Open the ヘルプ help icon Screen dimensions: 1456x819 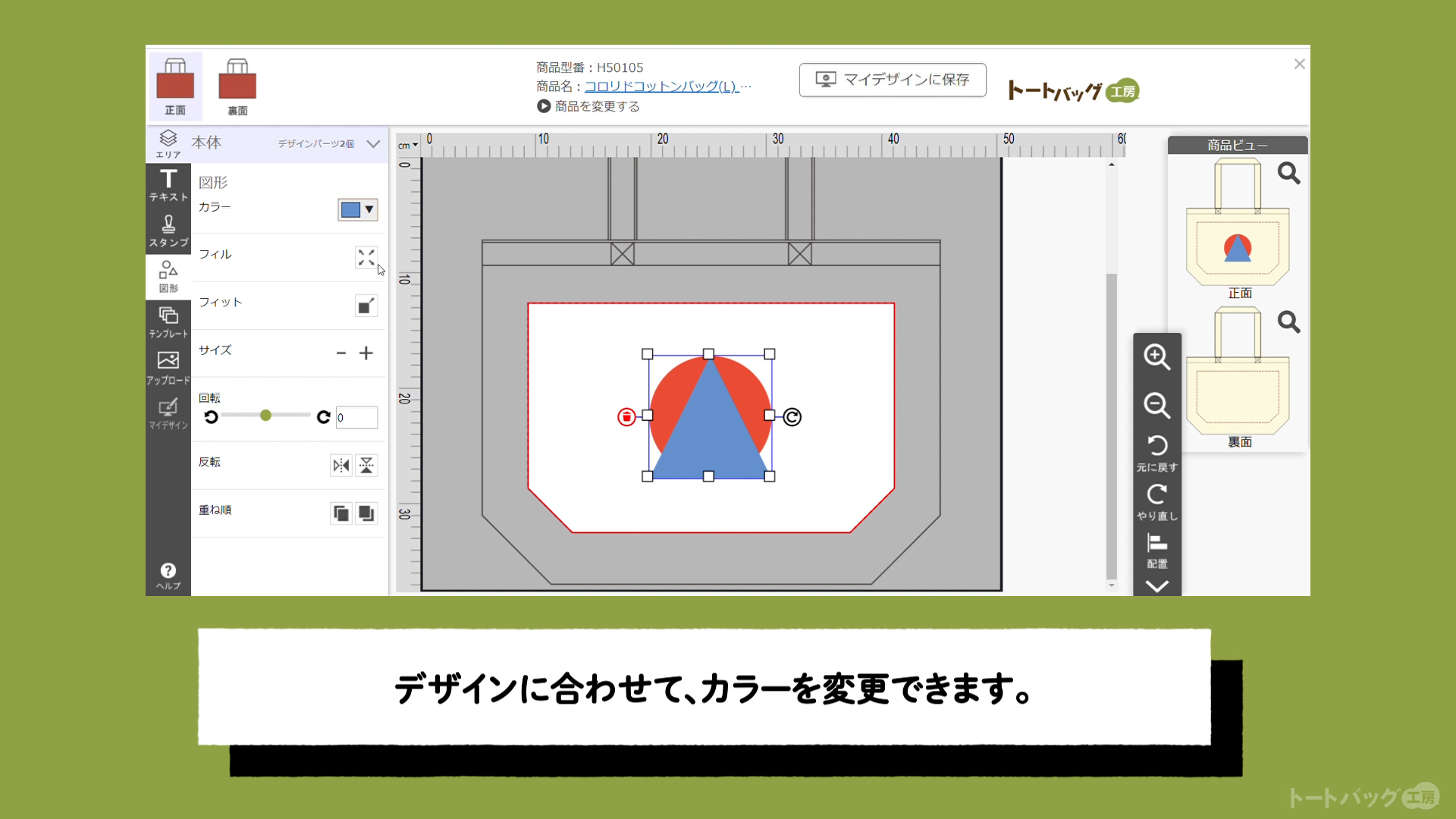click(x=168, y=576)
